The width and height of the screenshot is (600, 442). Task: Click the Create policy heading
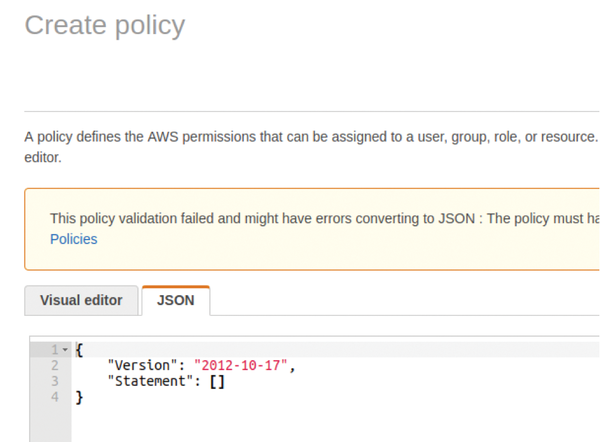tap(105, 26)
